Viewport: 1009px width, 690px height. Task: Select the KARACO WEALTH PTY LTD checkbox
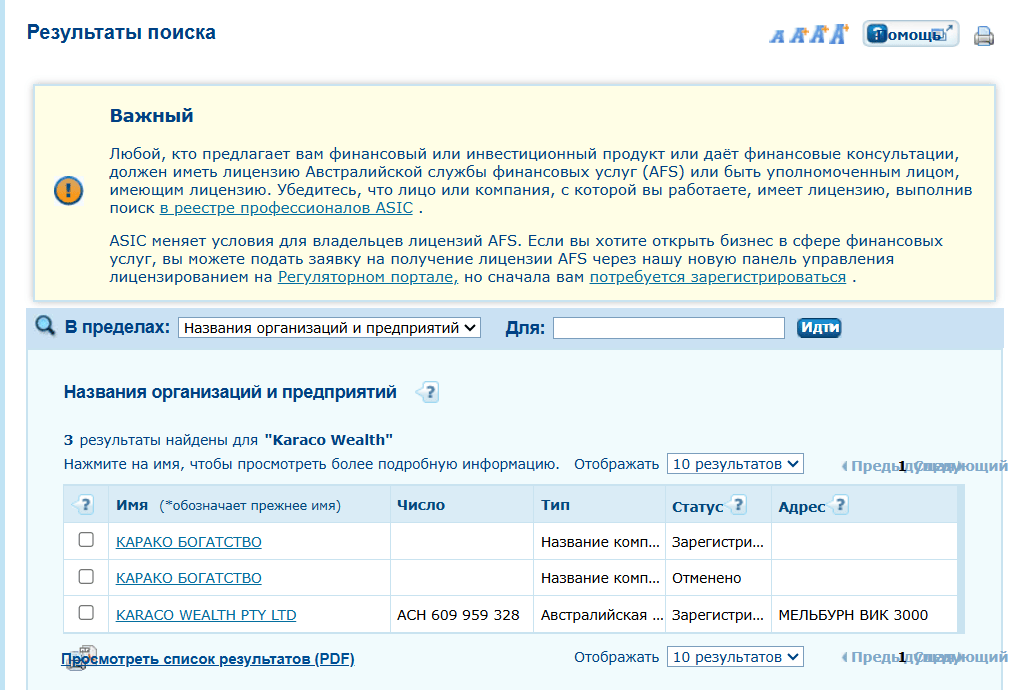click(x=86, y=613)
